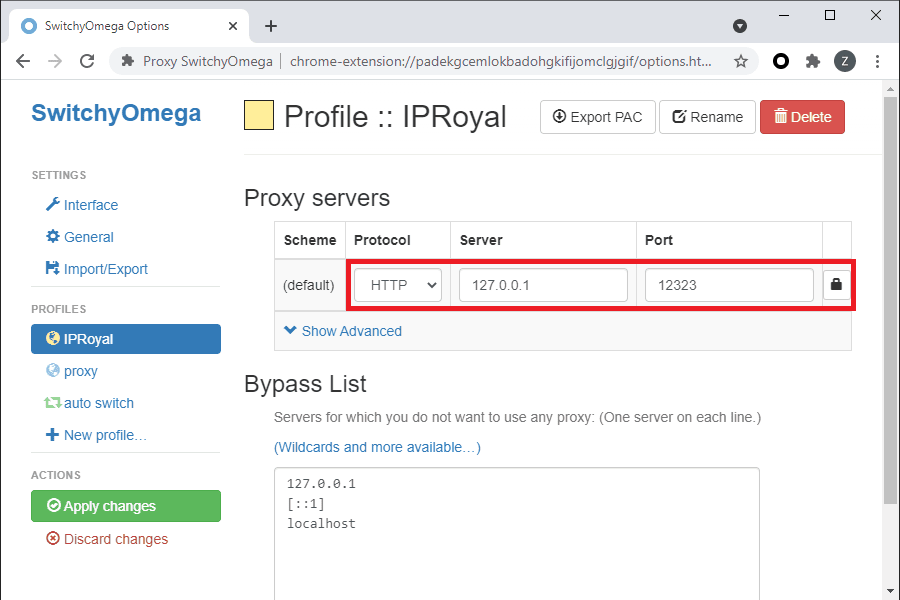The height and width of the screenshot is (600, 900).
Task: Minimize the browser window
Action: pos(784,16)
